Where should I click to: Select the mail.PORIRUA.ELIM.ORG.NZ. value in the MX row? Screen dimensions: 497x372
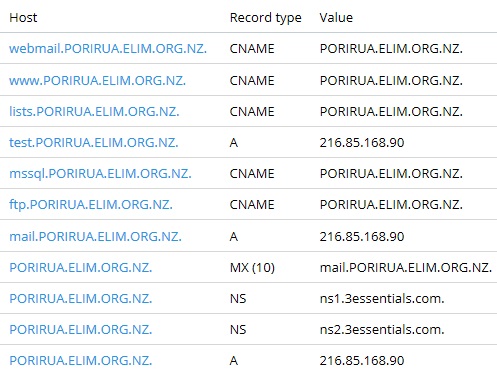[x=406, y=268]
